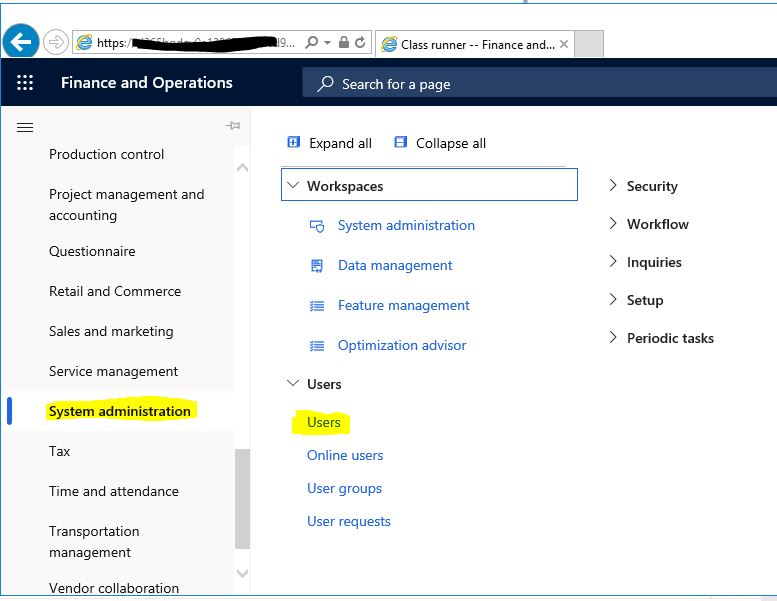This screenshot has width=777, height=601.
Task: Select Questionnaire module
Action: click(92, 251)
